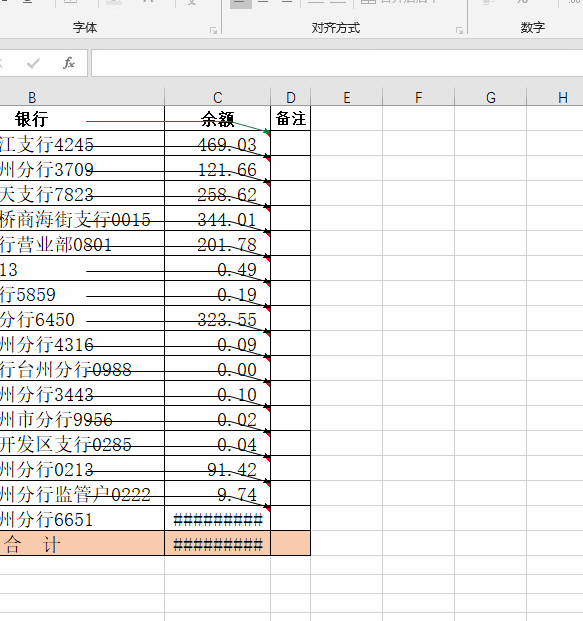583x621 pixels.
Task: Select column C header
Action: (x=217, y=97)
